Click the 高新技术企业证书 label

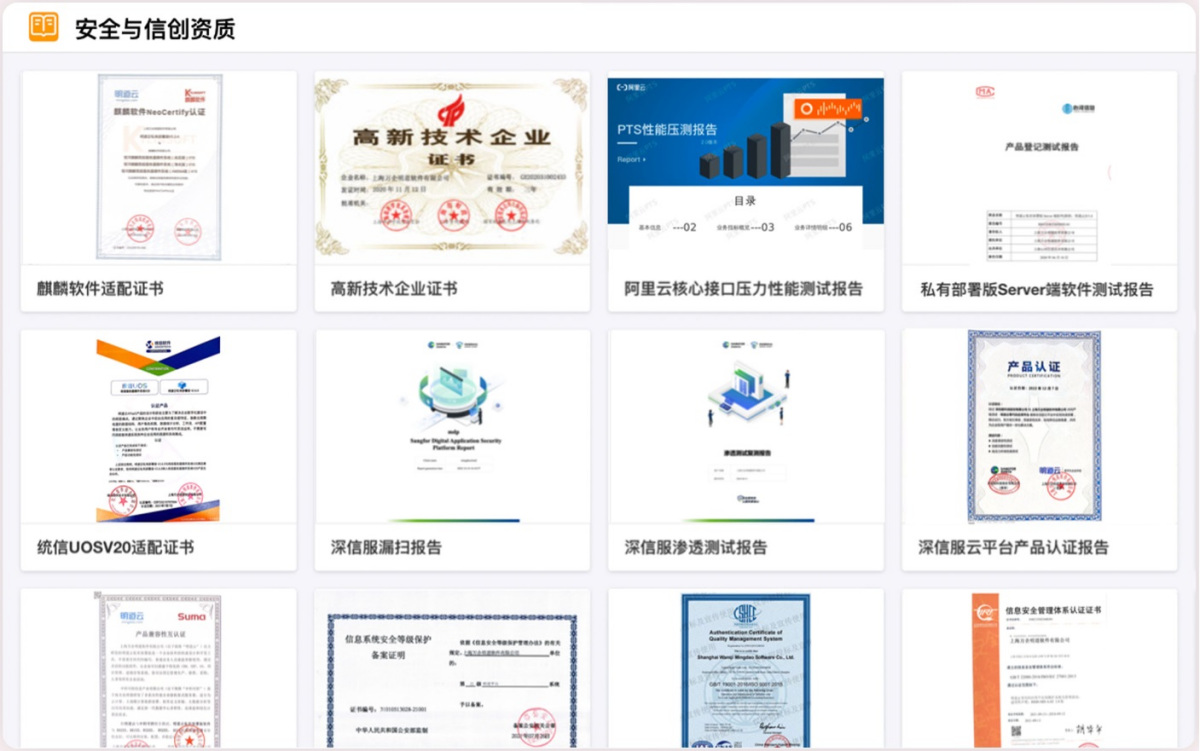[396, 288]
